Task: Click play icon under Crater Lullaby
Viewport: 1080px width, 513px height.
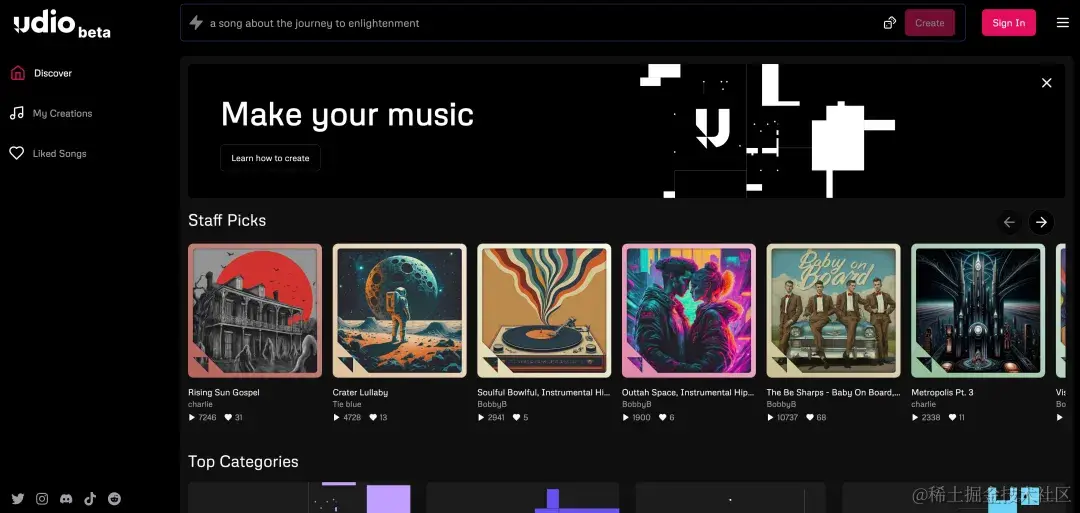Action: 336,417
